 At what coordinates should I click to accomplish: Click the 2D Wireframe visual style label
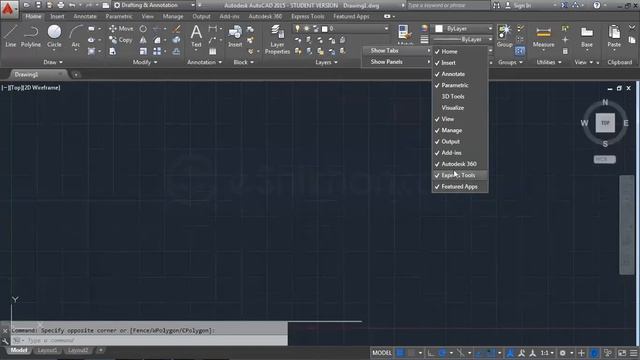(42, 88)
